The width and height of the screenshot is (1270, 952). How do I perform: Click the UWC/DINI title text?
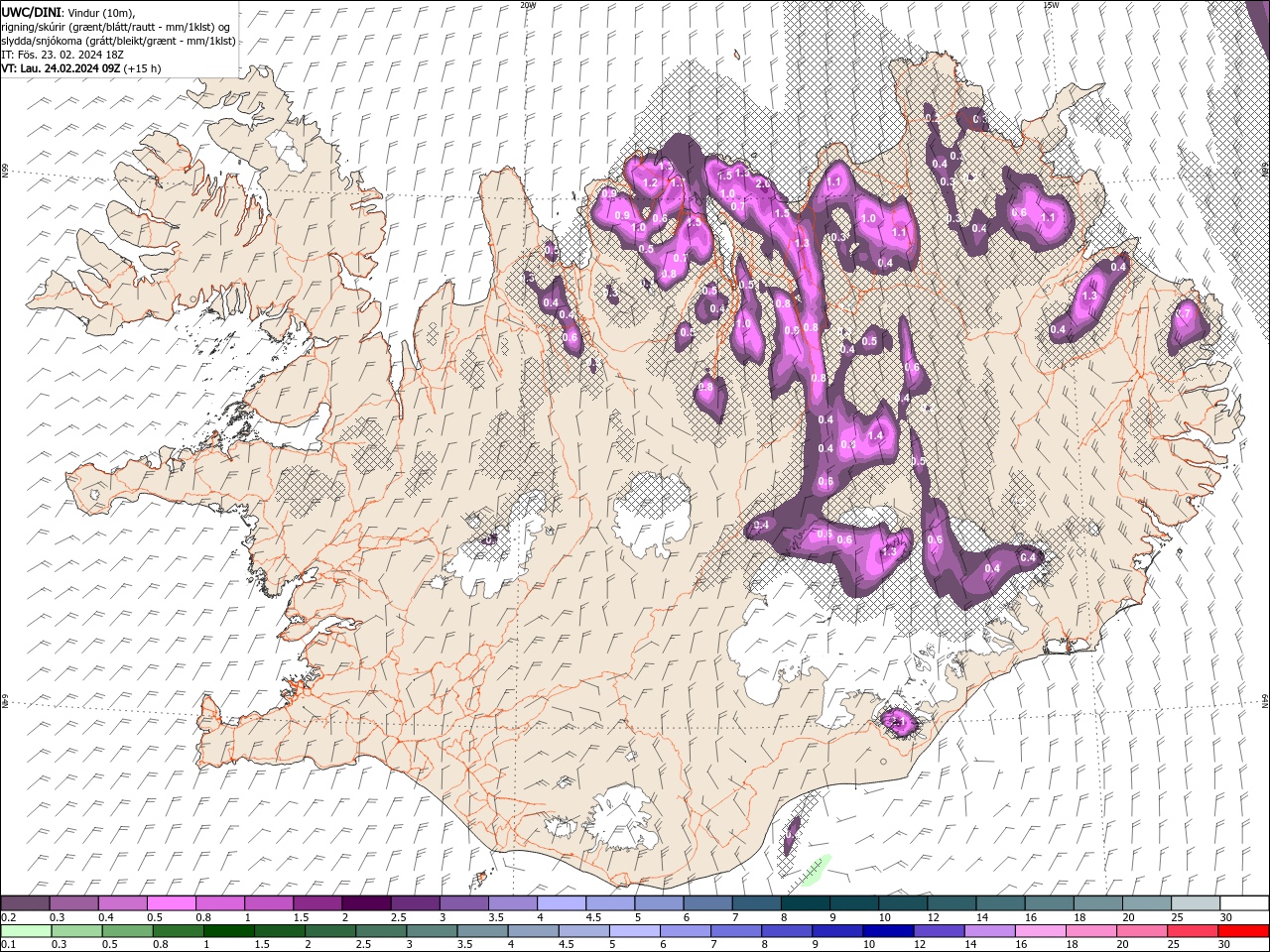point(32,11)
